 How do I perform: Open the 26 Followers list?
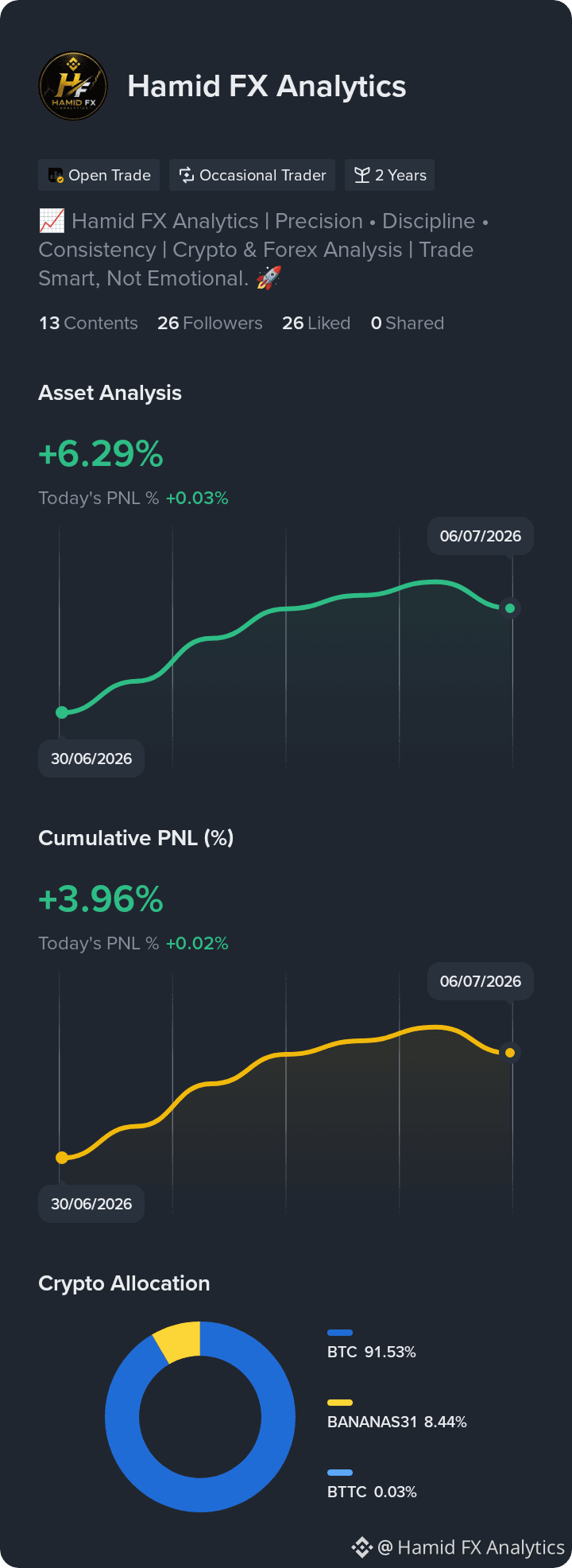pyautogui.click(x=210, y=323)
